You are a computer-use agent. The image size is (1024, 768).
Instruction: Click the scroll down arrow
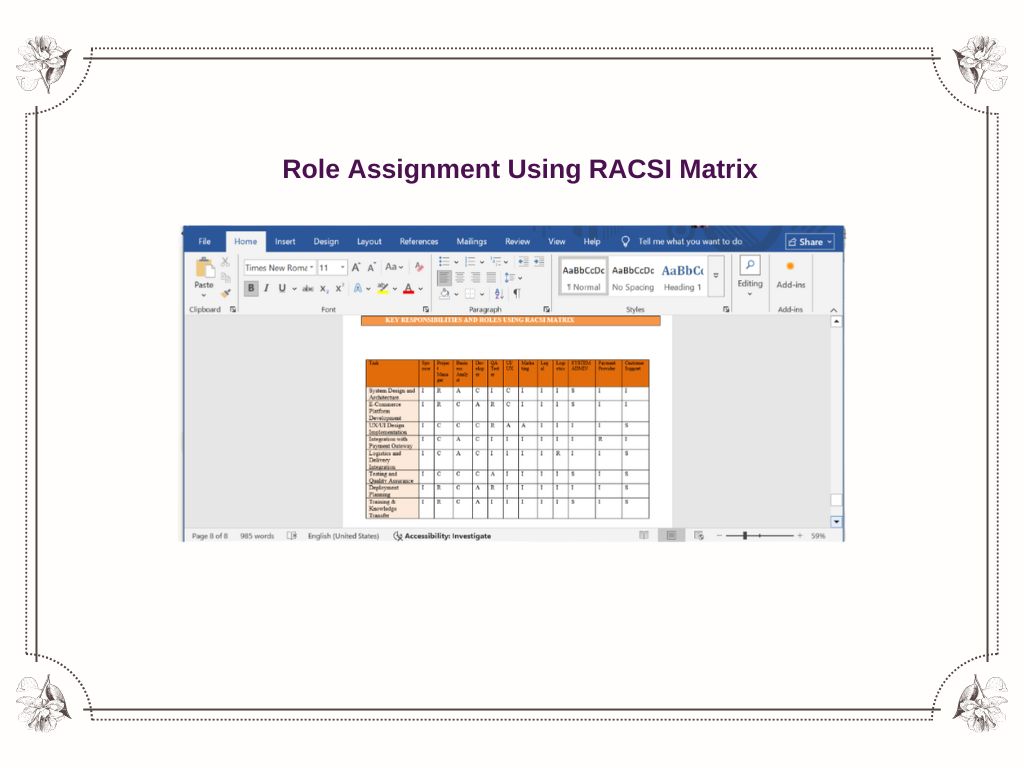coord(836,522)
